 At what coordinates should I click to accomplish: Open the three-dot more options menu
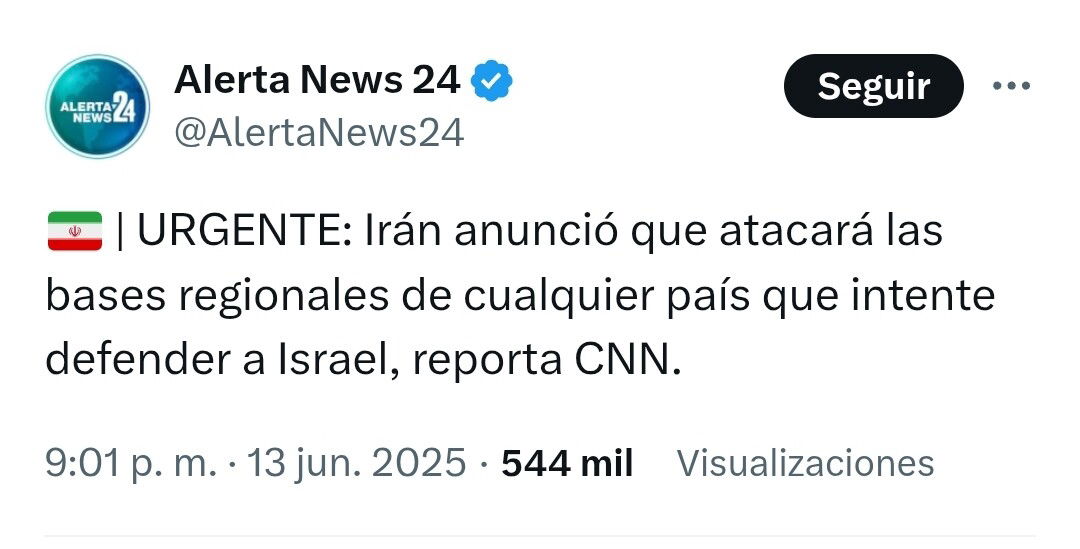pos(1011,86)
